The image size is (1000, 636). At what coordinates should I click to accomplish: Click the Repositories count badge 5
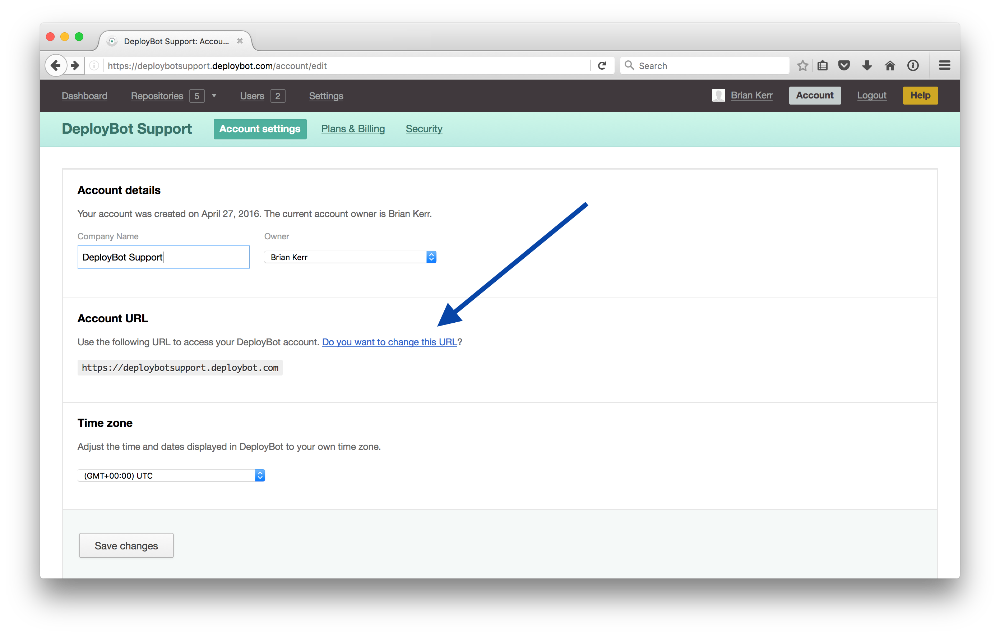click(197, 96)
